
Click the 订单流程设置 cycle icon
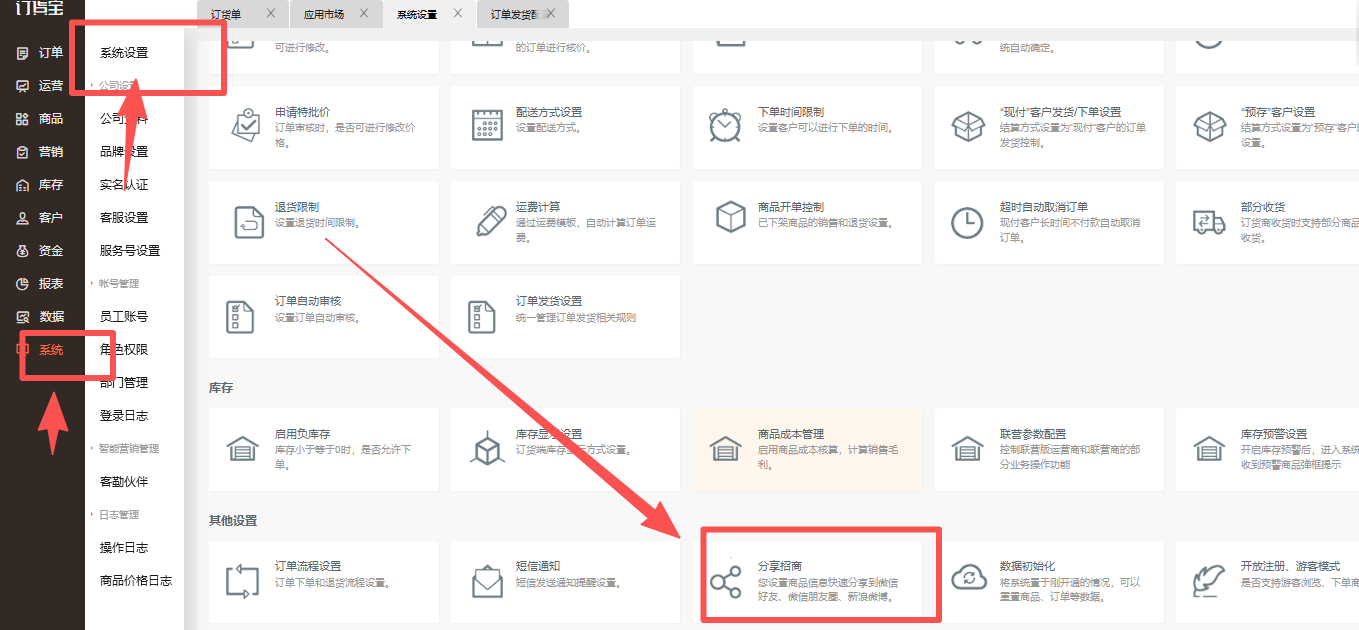click(243, 582)
